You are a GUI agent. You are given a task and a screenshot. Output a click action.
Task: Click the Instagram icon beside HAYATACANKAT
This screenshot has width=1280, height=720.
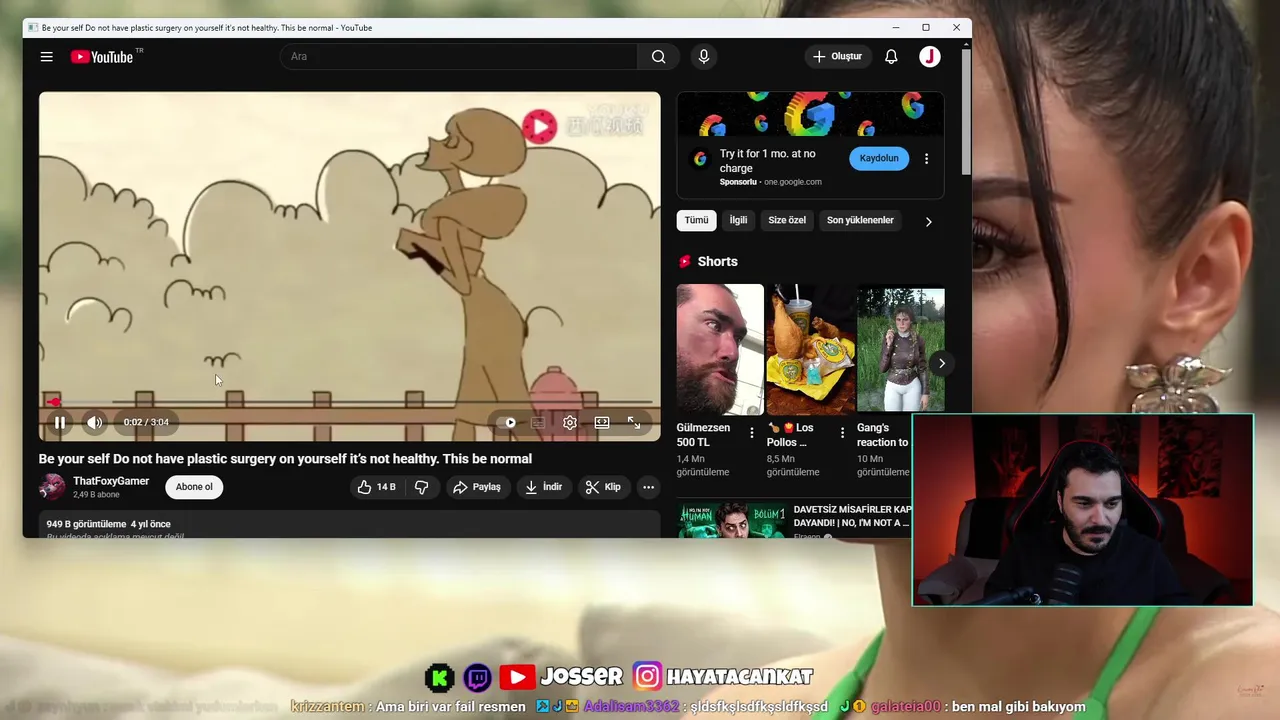(x=647, y=677)
